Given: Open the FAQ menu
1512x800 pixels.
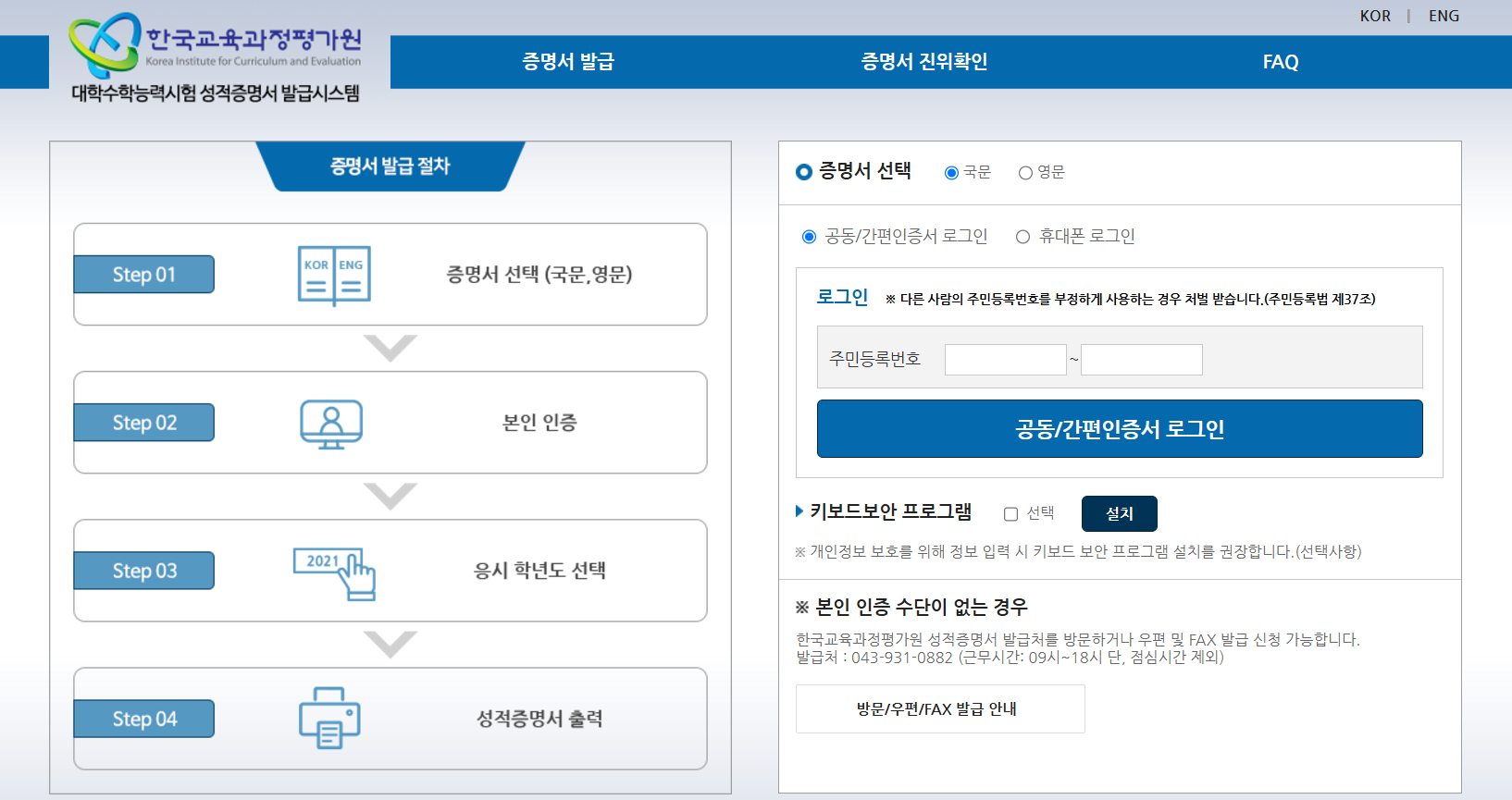Looking at the screenshot, I should (x=1281, y=62).
